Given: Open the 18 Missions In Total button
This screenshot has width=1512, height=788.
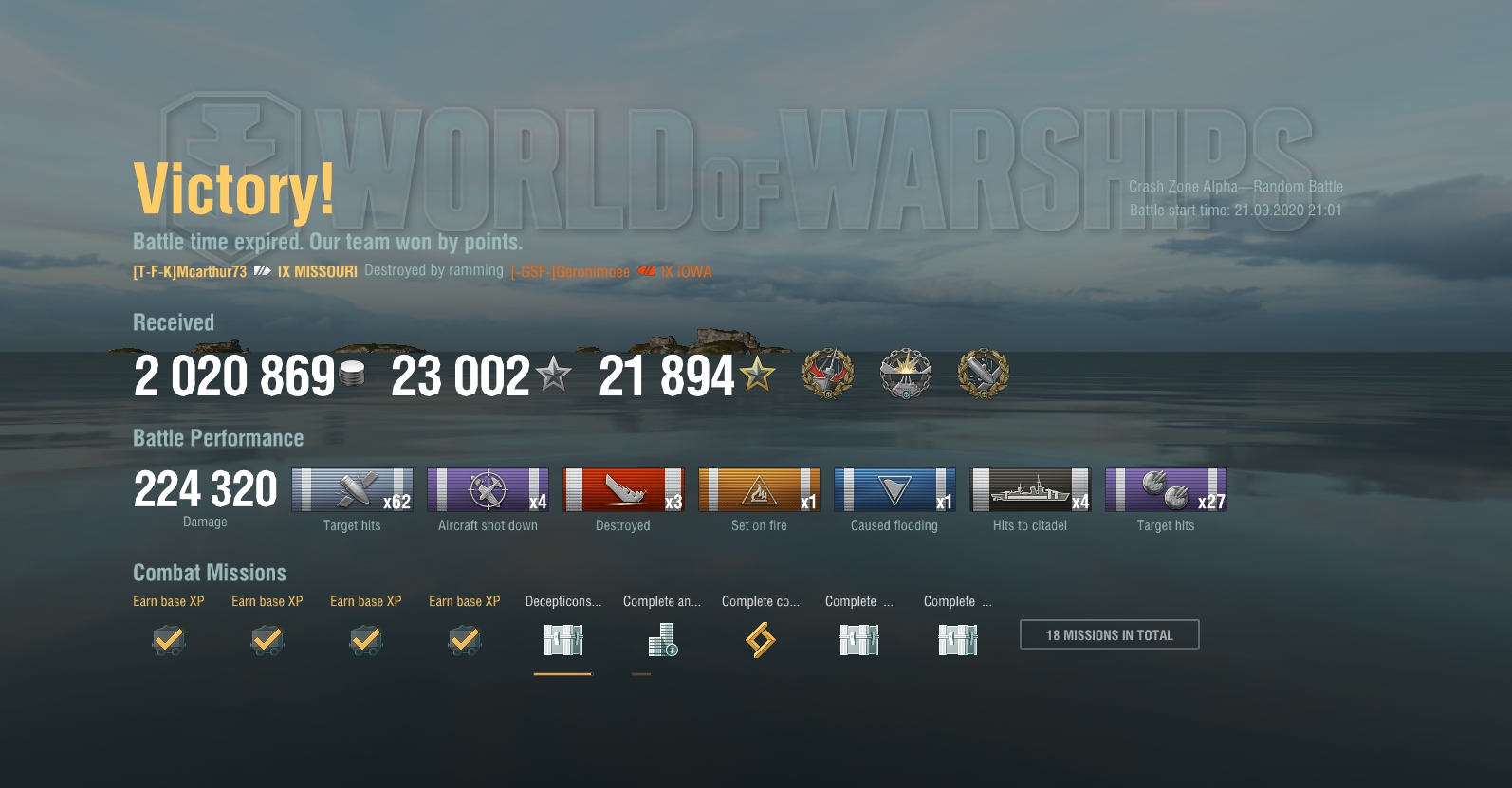Looking at the screenshot, I should pos(1110,634).
